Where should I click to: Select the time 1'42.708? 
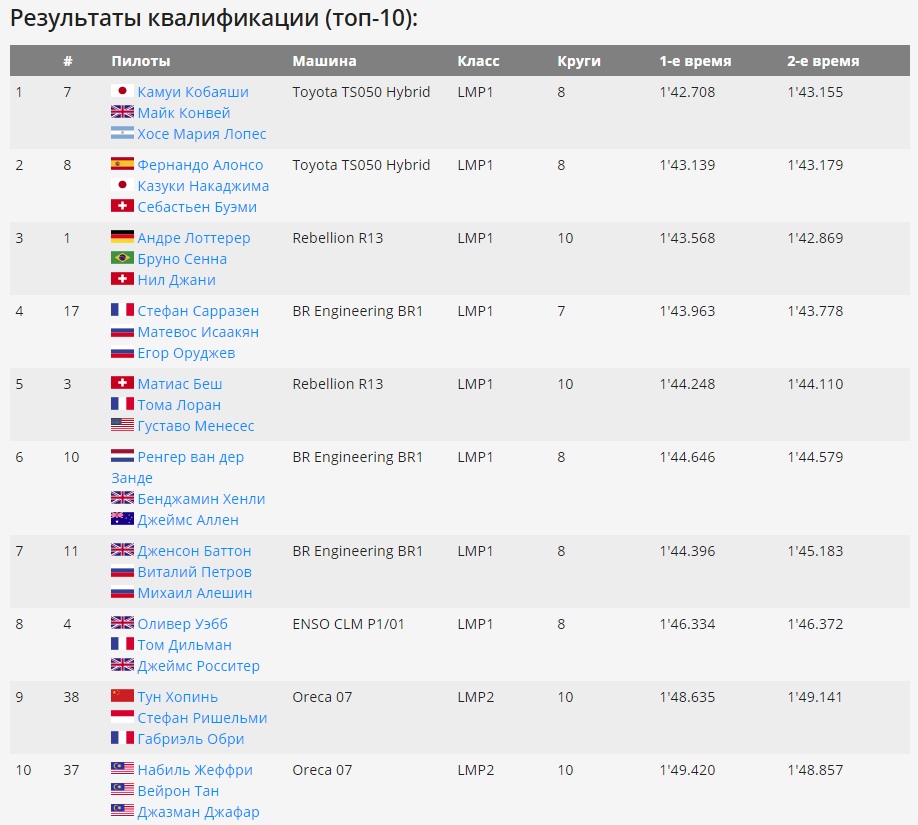click(687, 92)
